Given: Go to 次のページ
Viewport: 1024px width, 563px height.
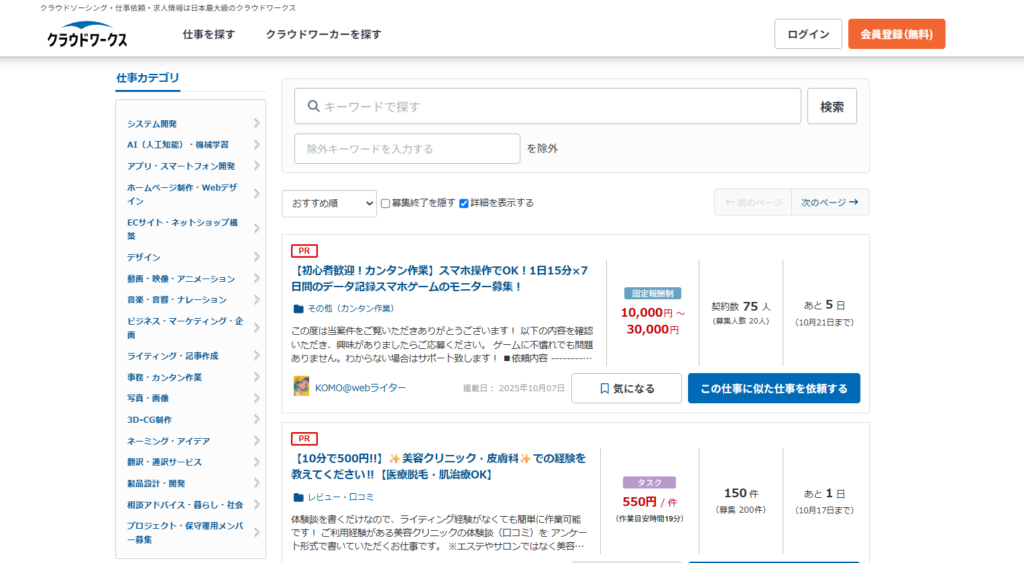Looking at the screenshot, I should pyautogui.click(x=829, y=203).
